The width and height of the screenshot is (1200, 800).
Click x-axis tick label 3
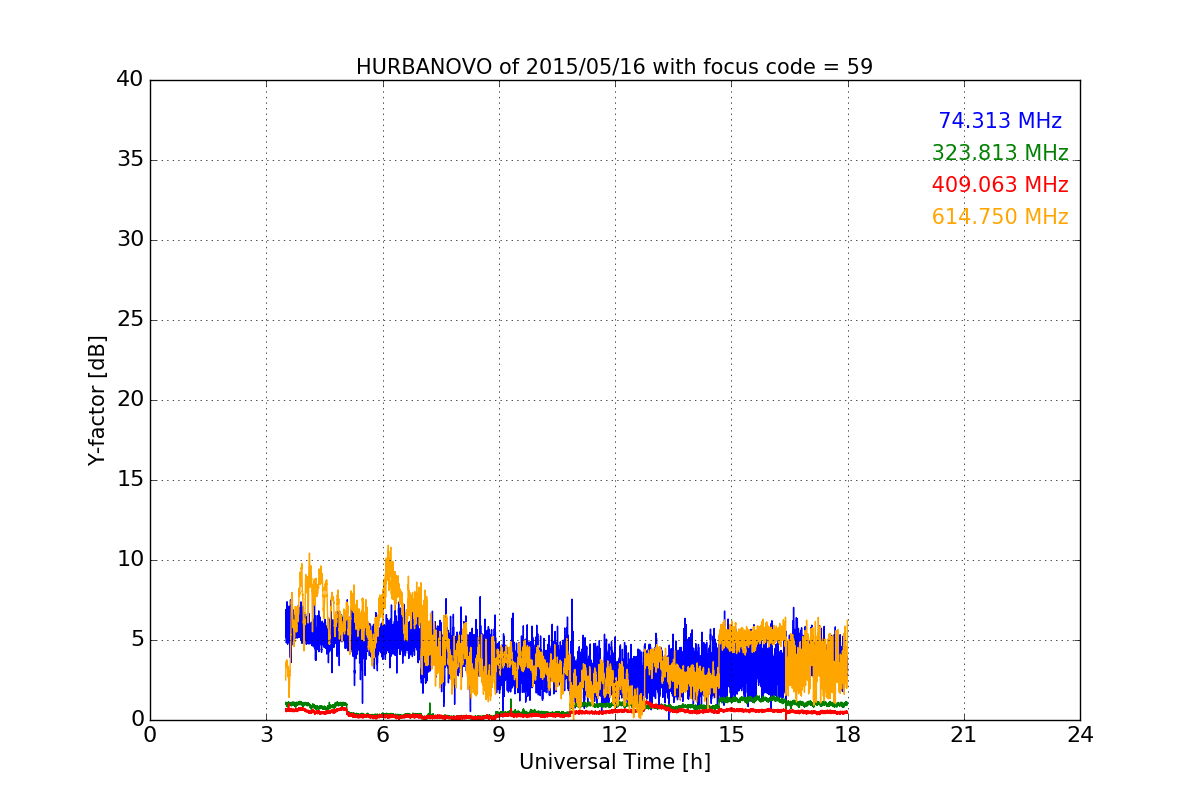266,735
